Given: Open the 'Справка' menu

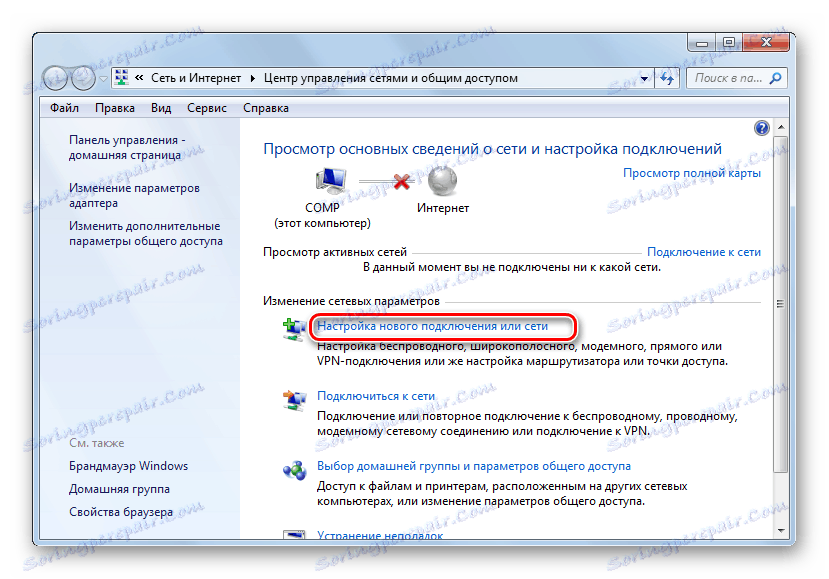Looking at the screenshot, I should 265,108.
